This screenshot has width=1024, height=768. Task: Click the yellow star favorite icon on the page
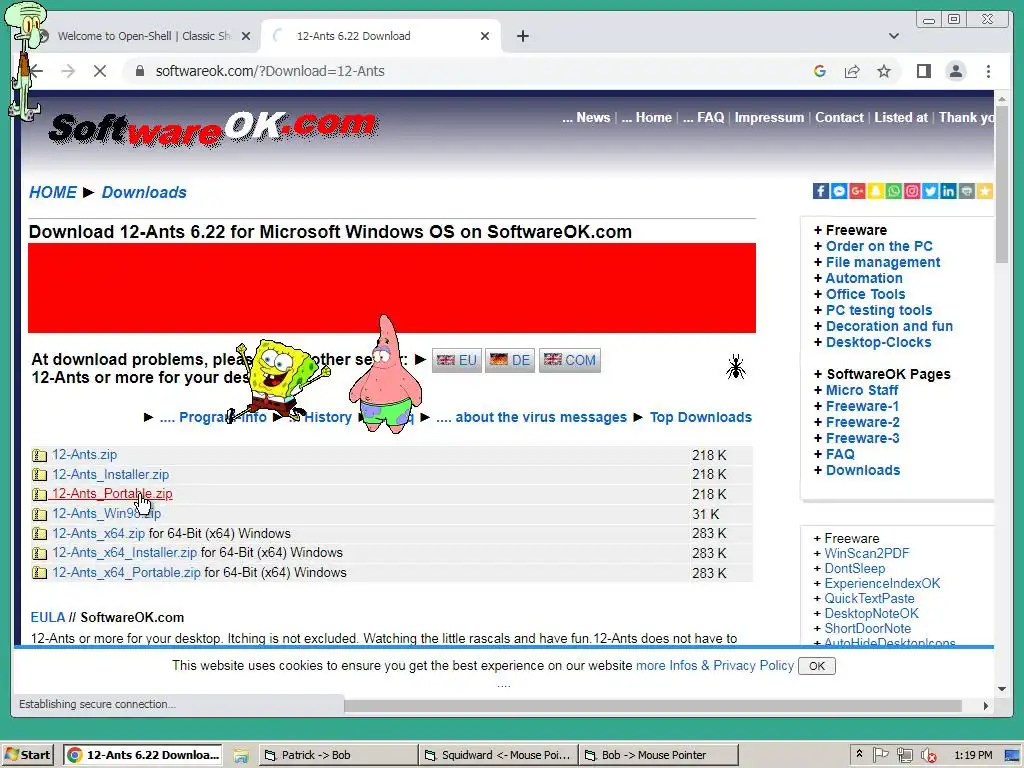(985, 191)
